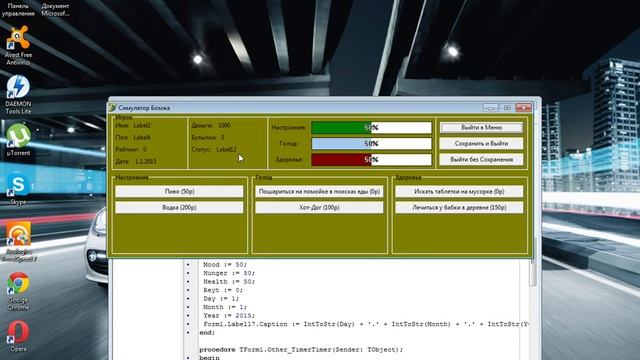640x360 pixels.
Task: Click code line 'Hunger := 50;'
Action: (x=229, y=273)
